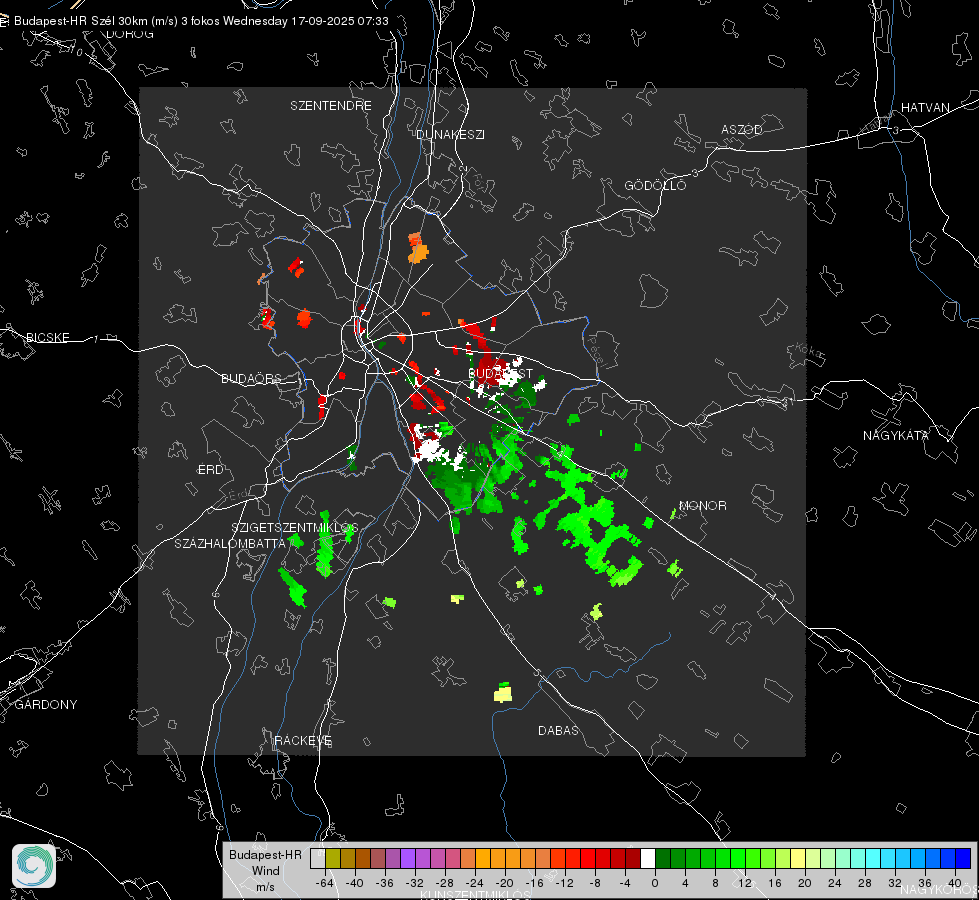Select the DOROG town label
Viewport: 979px width, 900px height.
point(130,34)
